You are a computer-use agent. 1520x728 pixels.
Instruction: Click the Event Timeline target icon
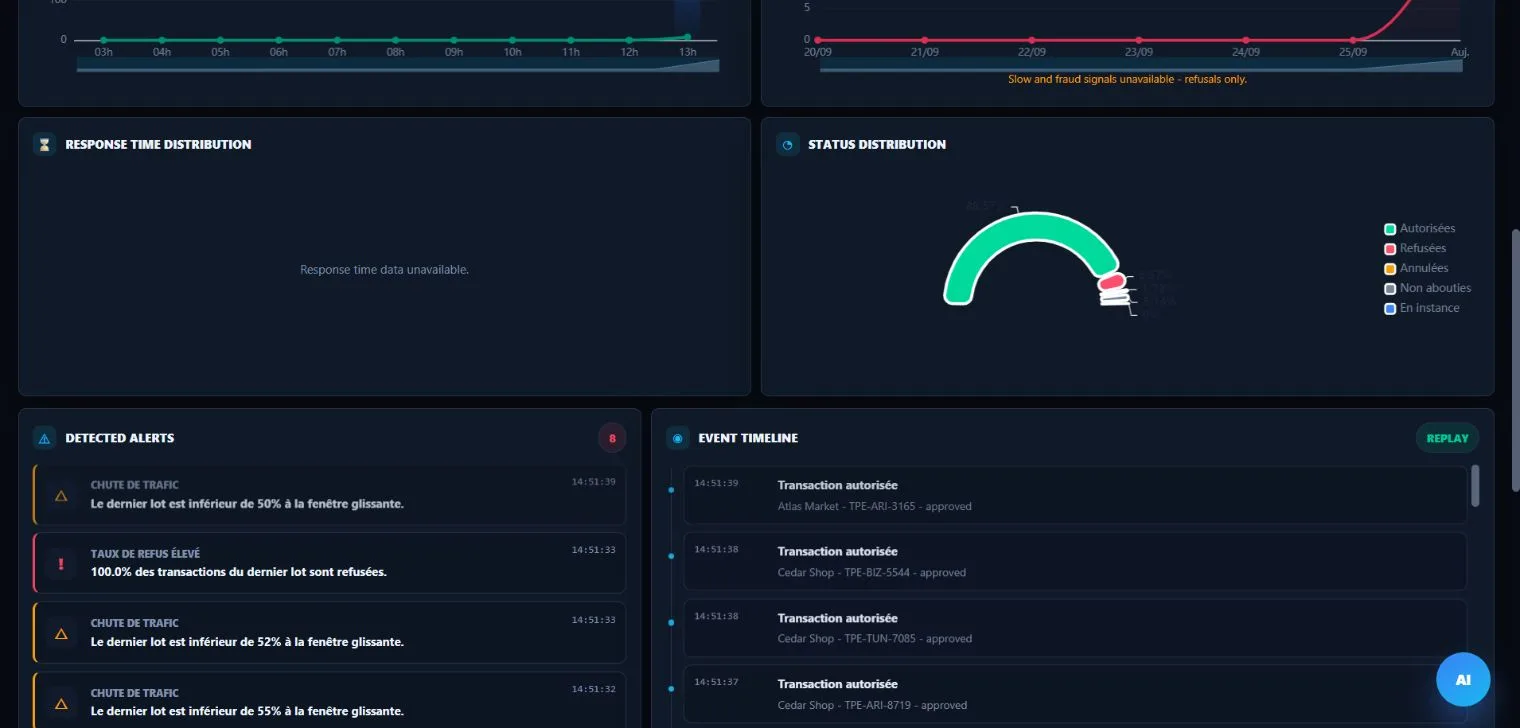pyautogui.click(x=677, y=438)
